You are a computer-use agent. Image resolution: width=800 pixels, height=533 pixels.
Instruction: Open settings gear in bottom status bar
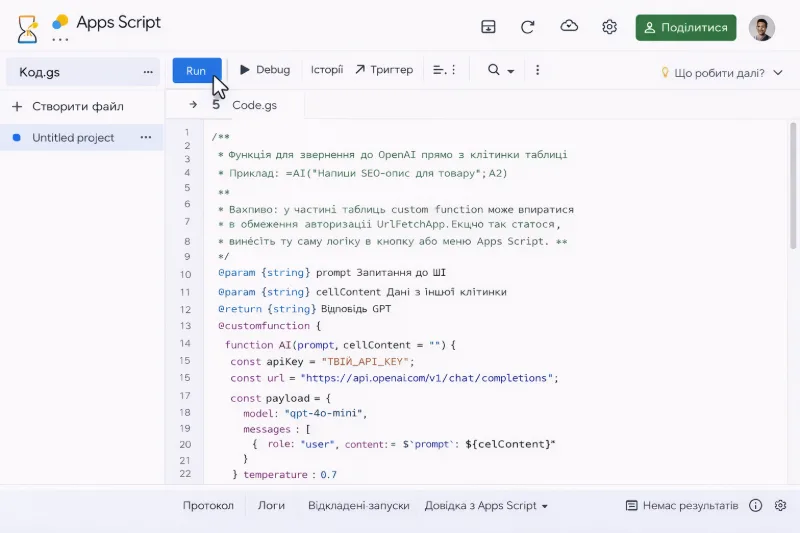click(780, 505)
